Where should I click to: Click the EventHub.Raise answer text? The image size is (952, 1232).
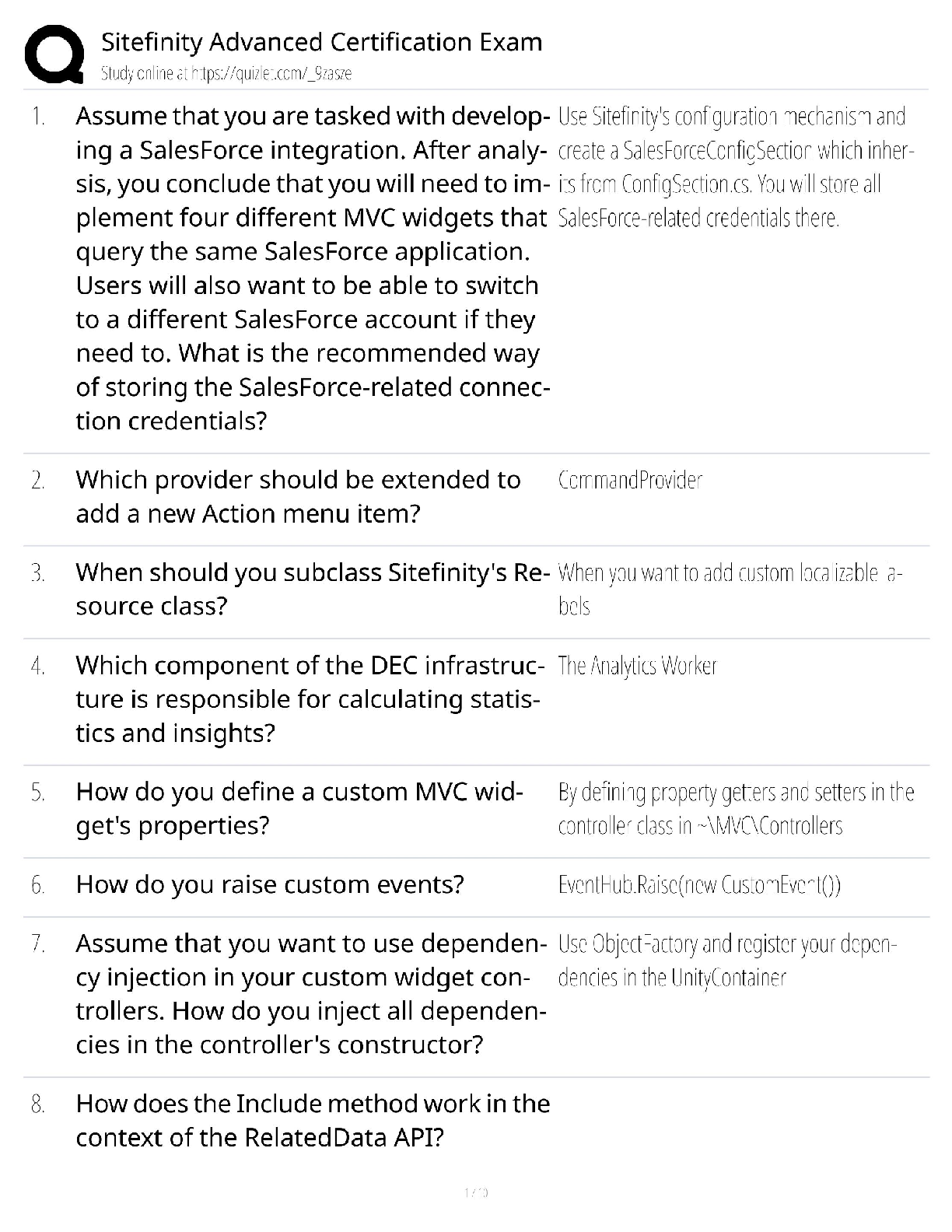(699, 885)
